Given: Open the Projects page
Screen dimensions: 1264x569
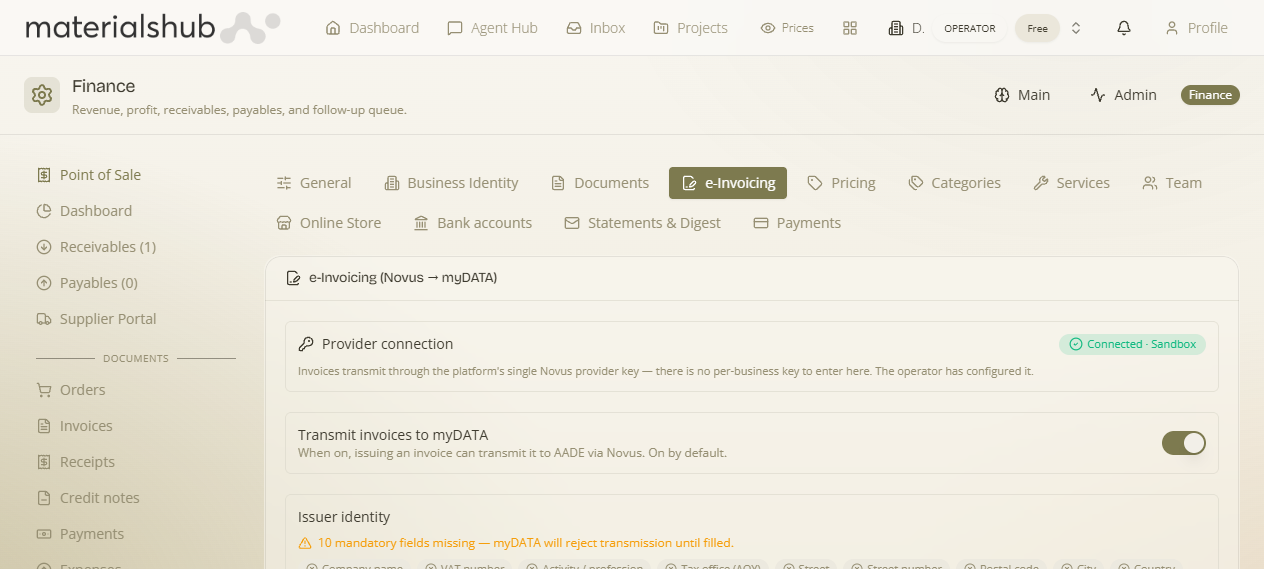Looking at the screenshot, I should tap(690, 28).
